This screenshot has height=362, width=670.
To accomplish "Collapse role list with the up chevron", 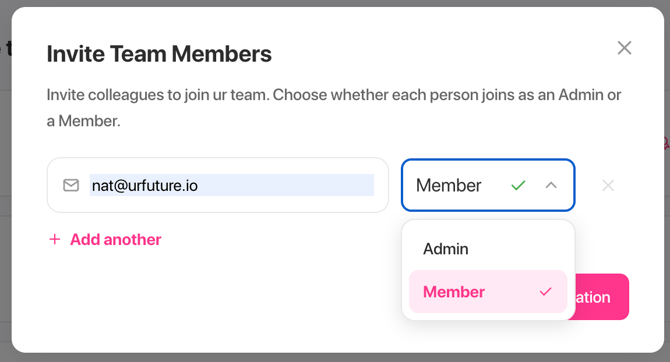I will (x=551, y=185).
